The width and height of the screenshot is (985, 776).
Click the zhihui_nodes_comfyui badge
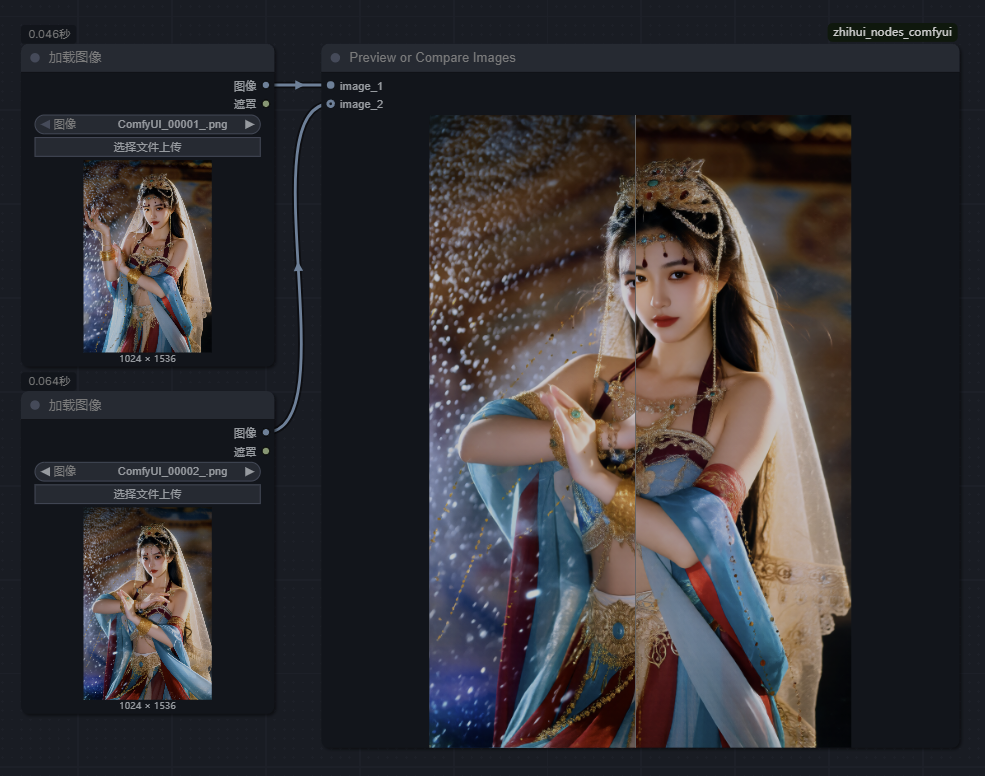[x=892, y=32]
